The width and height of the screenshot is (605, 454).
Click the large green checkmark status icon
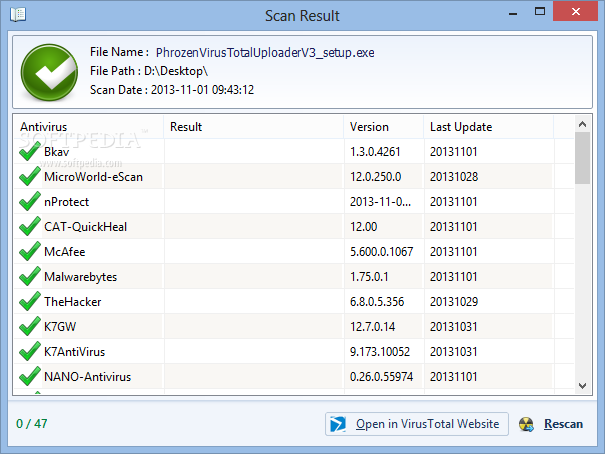tap(49, 72)
